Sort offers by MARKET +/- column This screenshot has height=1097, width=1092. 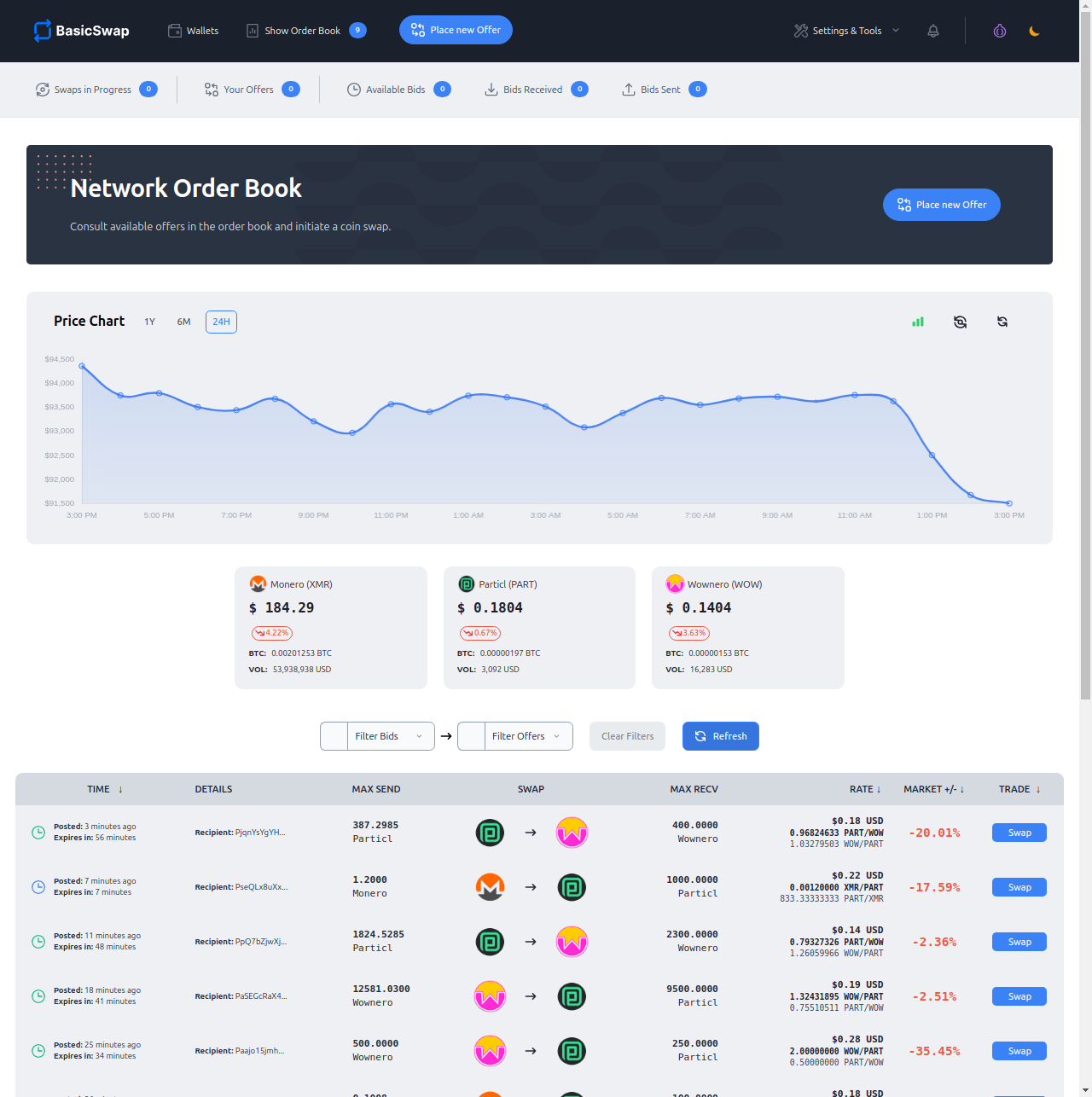(934, 789)
